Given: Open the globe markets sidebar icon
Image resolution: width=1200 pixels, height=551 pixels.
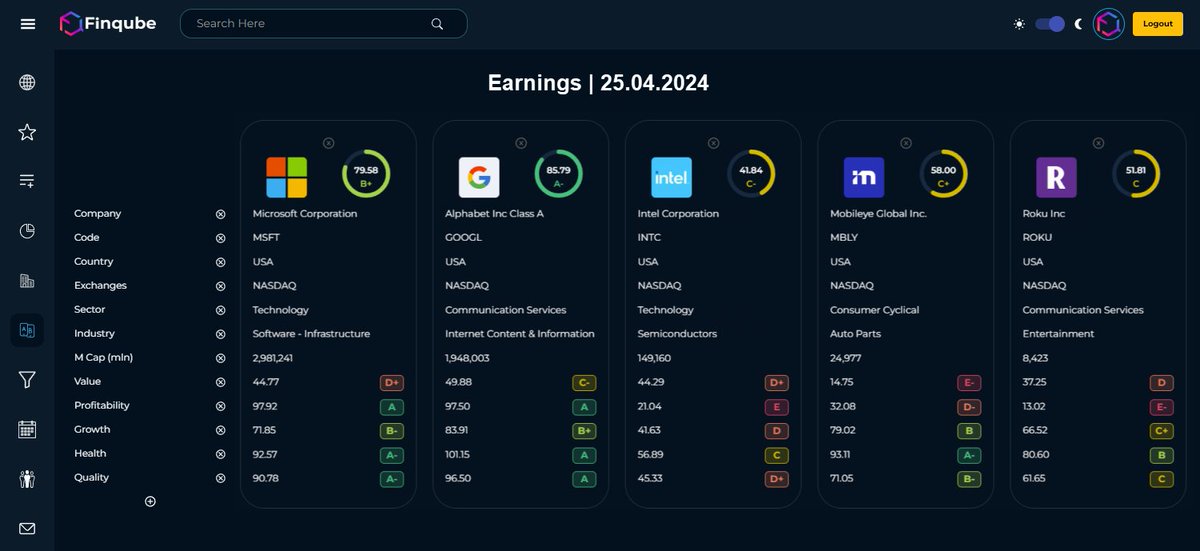Looking at the screenshot, I should pyautogui.click(x=27, y=83).
